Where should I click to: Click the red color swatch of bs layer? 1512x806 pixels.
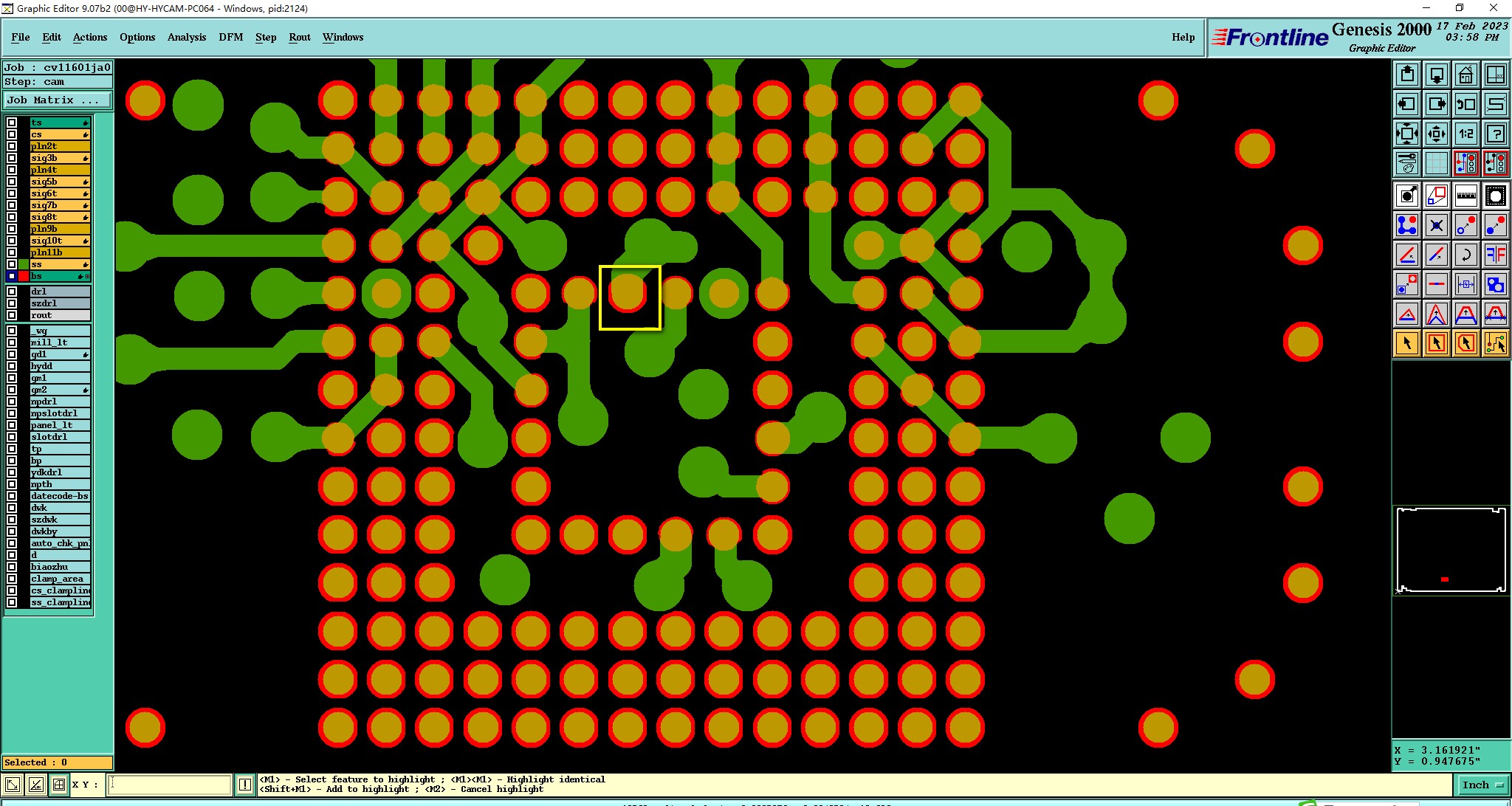click(x=24, y=276)
